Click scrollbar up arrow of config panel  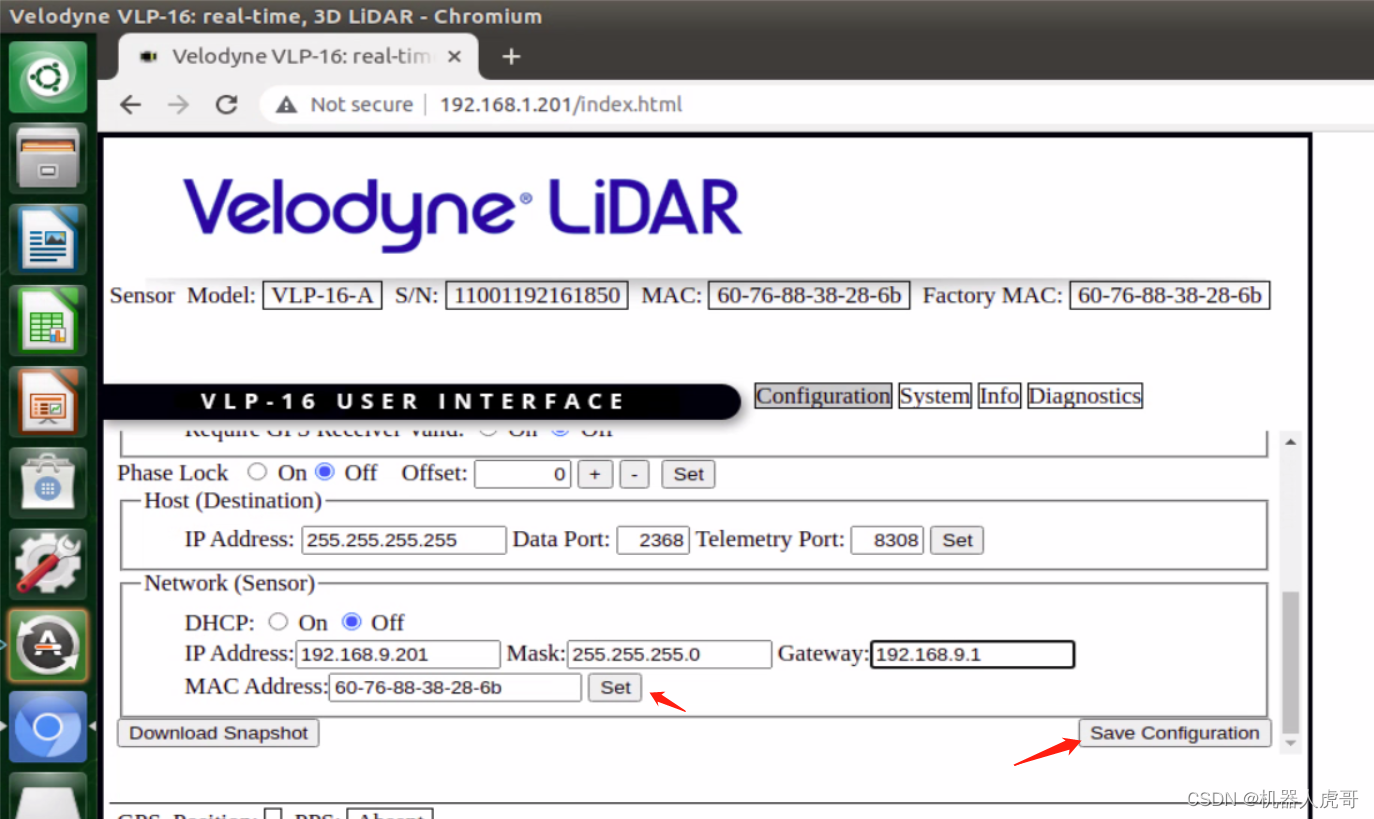[x=1290, y=442]
